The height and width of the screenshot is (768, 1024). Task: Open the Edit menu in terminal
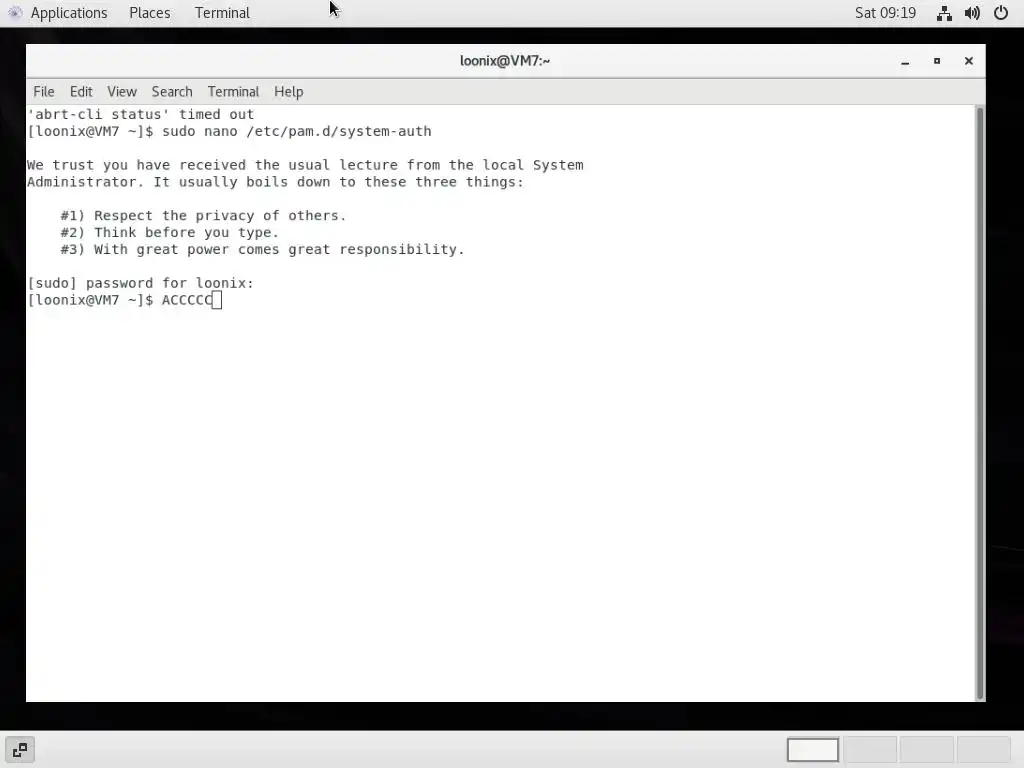(x=81, y=91)
